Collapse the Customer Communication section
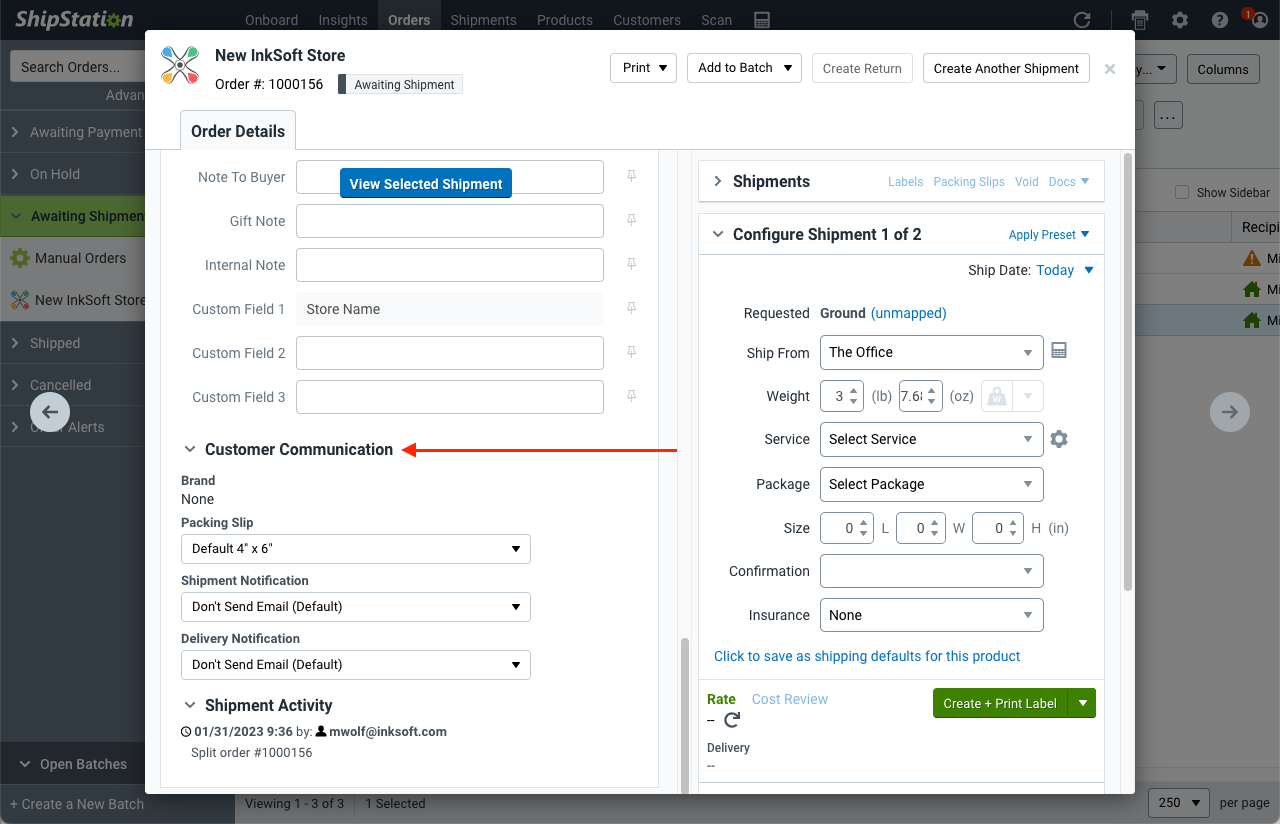Image resolution: width=1280 pixels, height=824 pixels. point(190,449)
